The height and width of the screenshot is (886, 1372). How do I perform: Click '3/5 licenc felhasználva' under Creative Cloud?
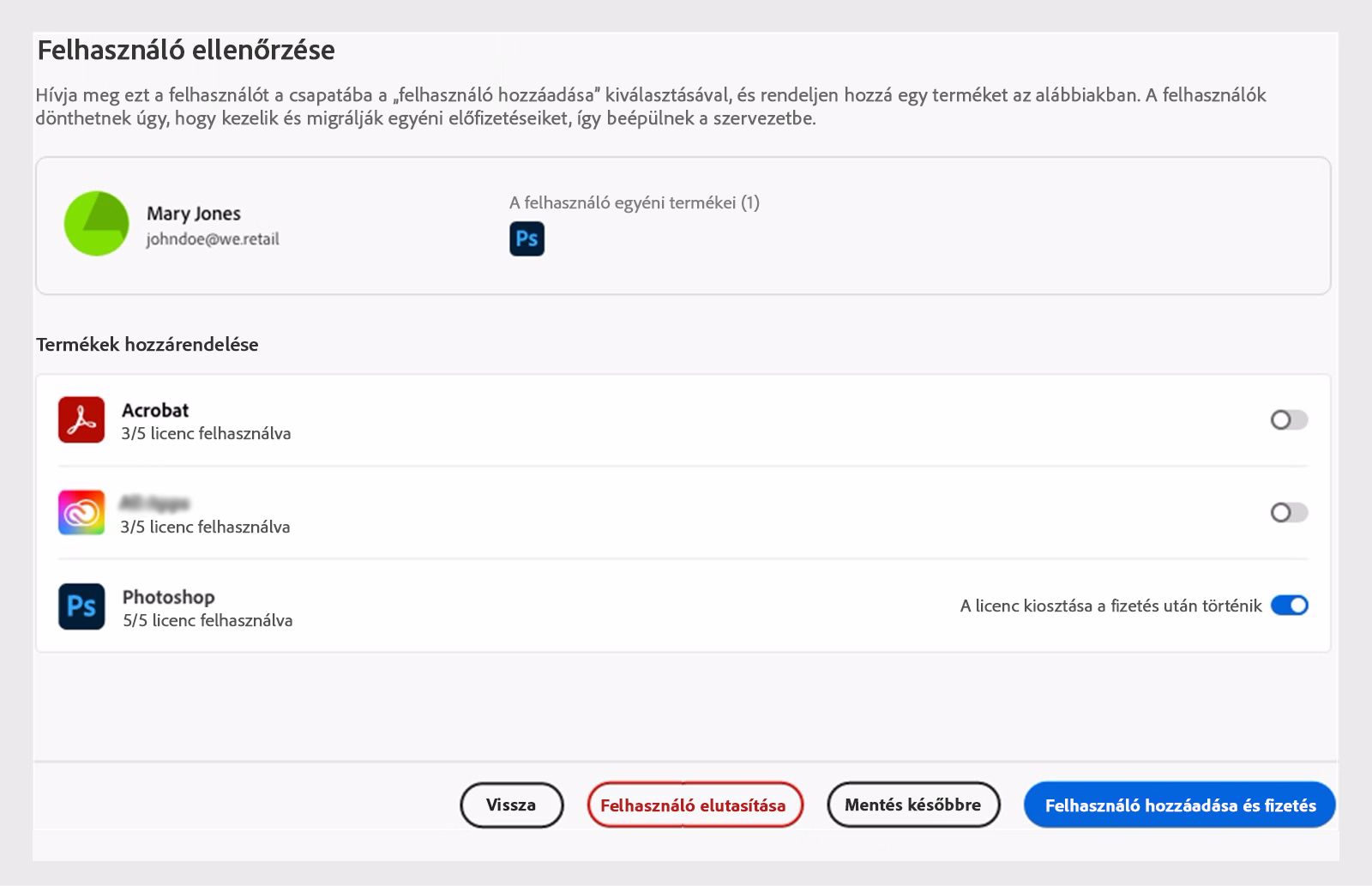[205, 527]
